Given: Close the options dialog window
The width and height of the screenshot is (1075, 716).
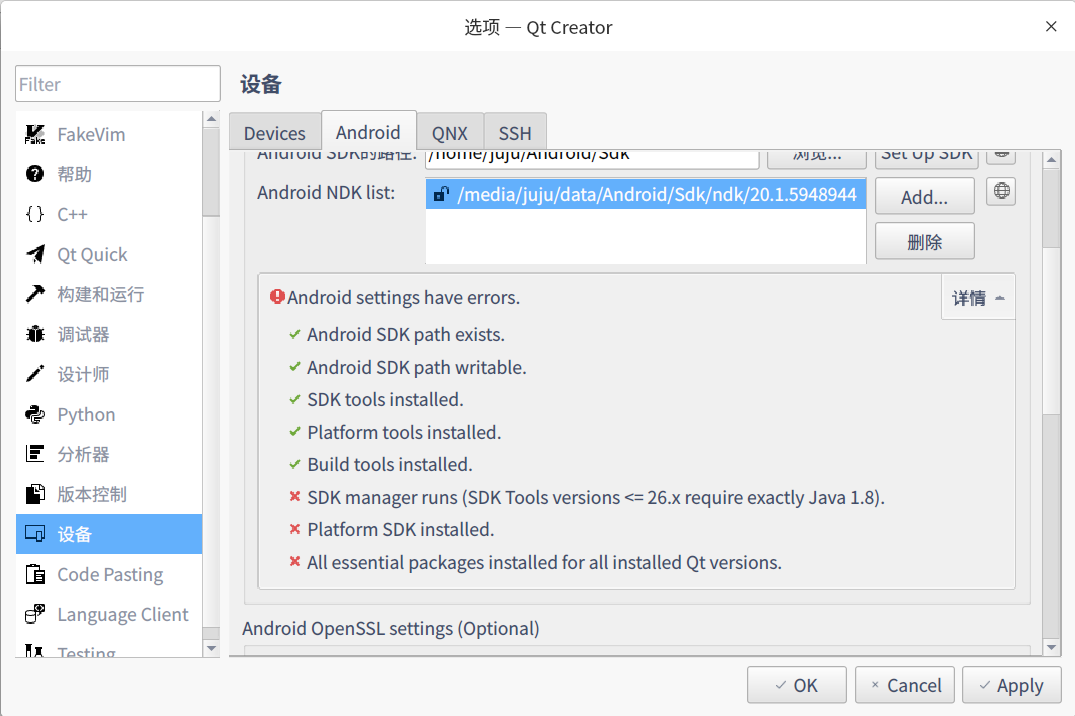Looking at the screenshot, I should coord(1051,26).
